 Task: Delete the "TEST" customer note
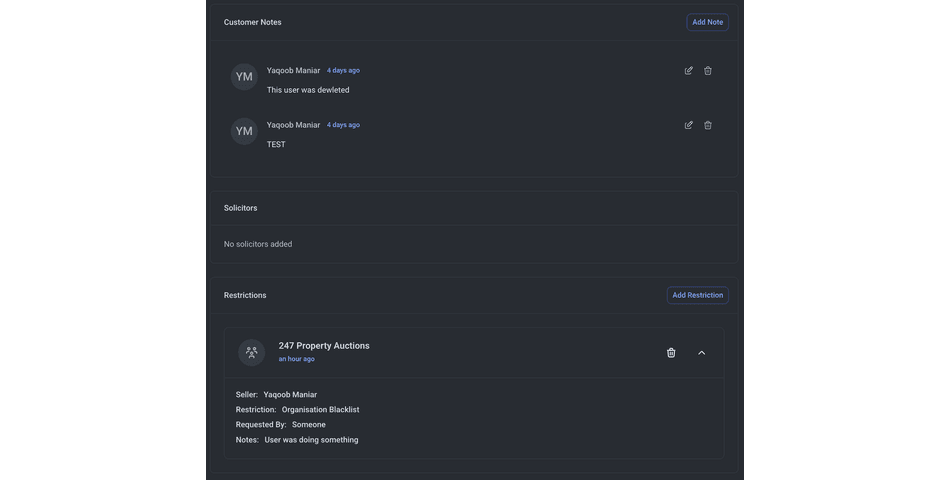708,125
